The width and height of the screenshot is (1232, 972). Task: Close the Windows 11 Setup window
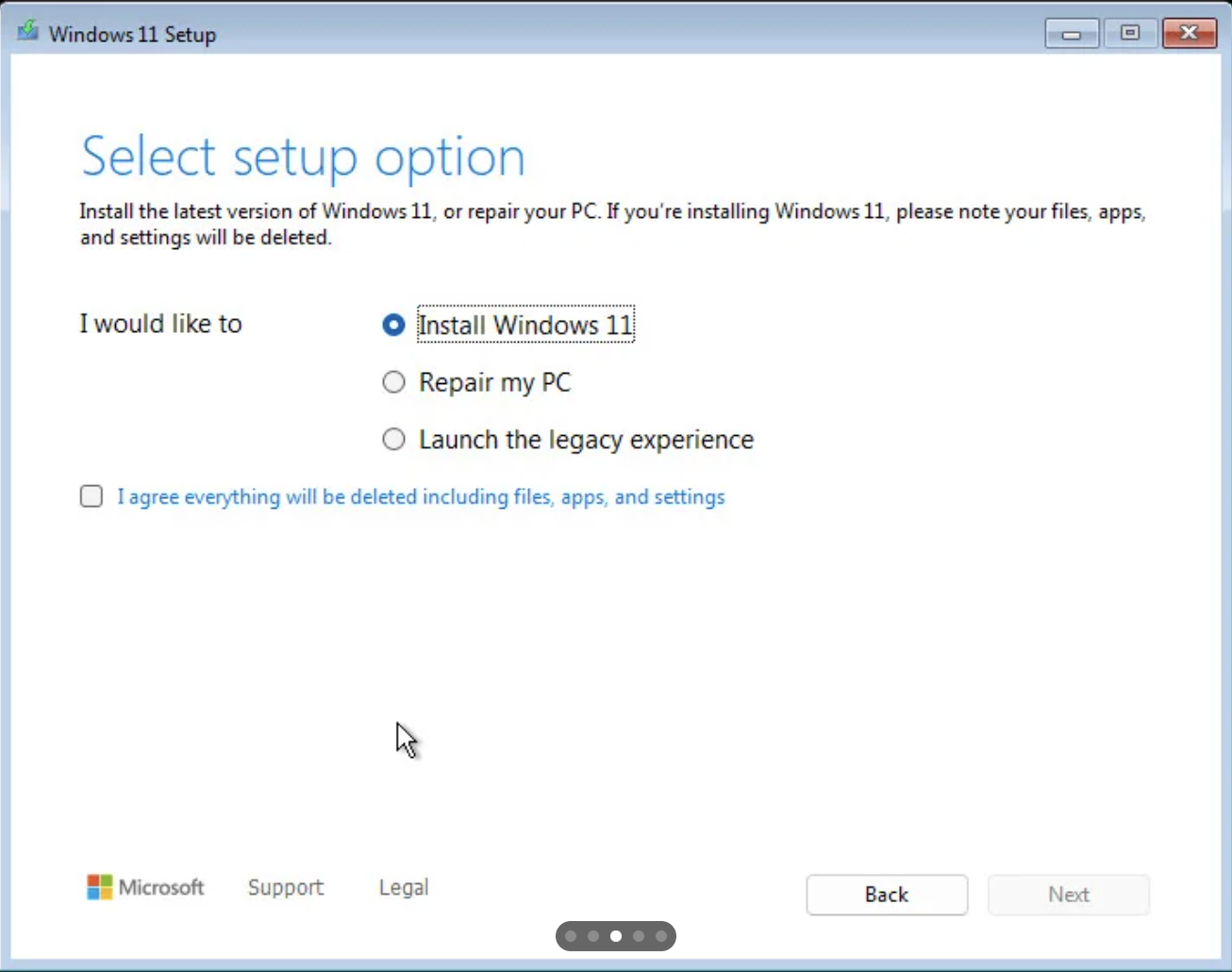pyautogui.click(x=1189, y=33)
